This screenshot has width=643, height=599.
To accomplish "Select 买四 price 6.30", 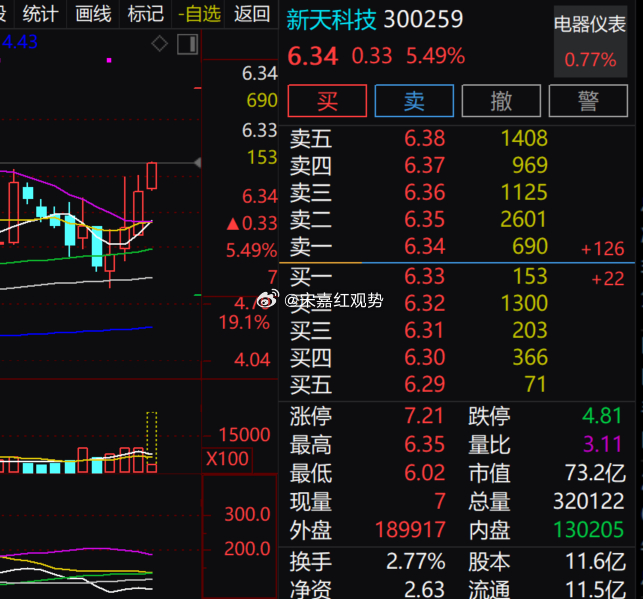I will coord(424,358).
